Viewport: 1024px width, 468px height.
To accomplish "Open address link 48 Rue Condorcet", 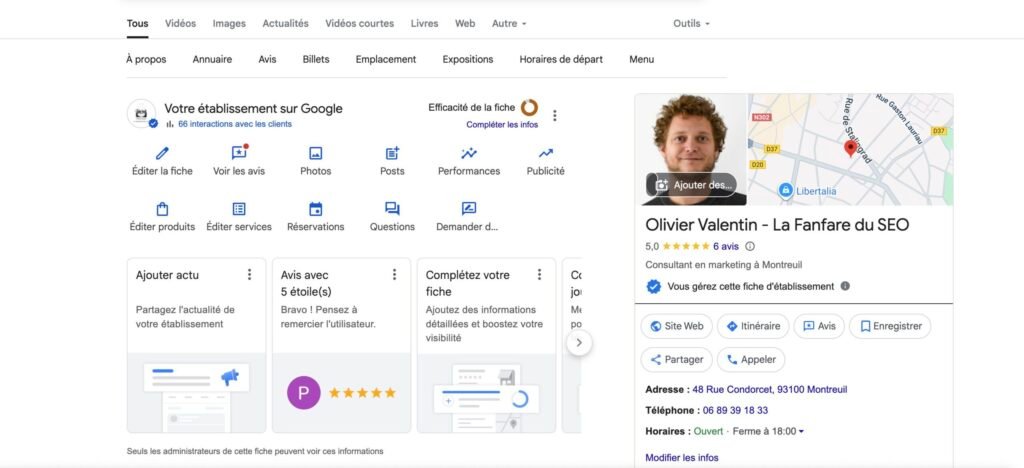I will (770, 390).
